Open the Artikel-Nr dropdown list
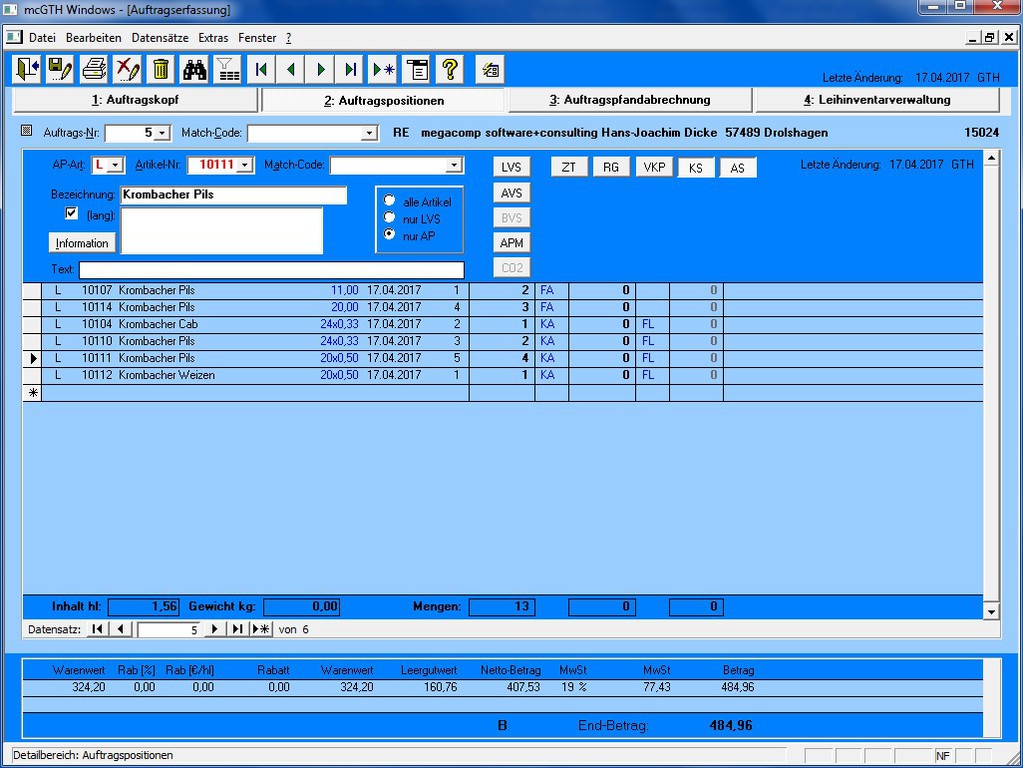The image size is (1023, 768). click(245, 165)
